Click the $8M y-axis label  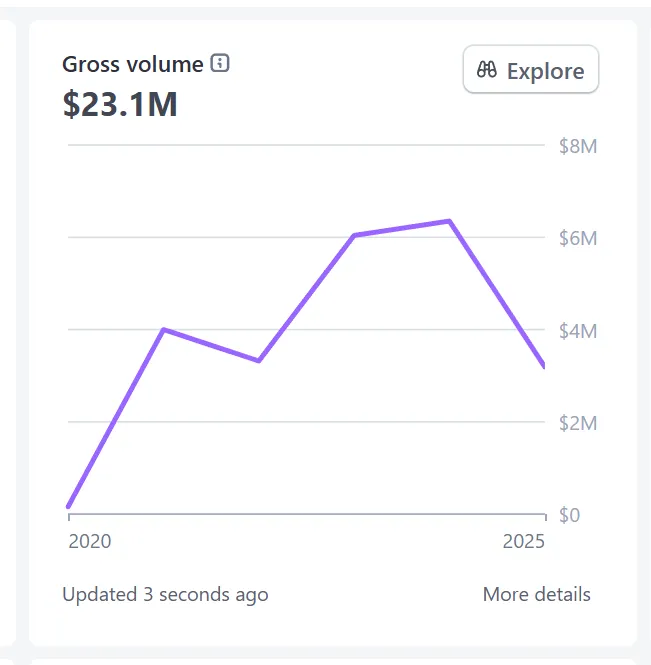tap(577, 146)
